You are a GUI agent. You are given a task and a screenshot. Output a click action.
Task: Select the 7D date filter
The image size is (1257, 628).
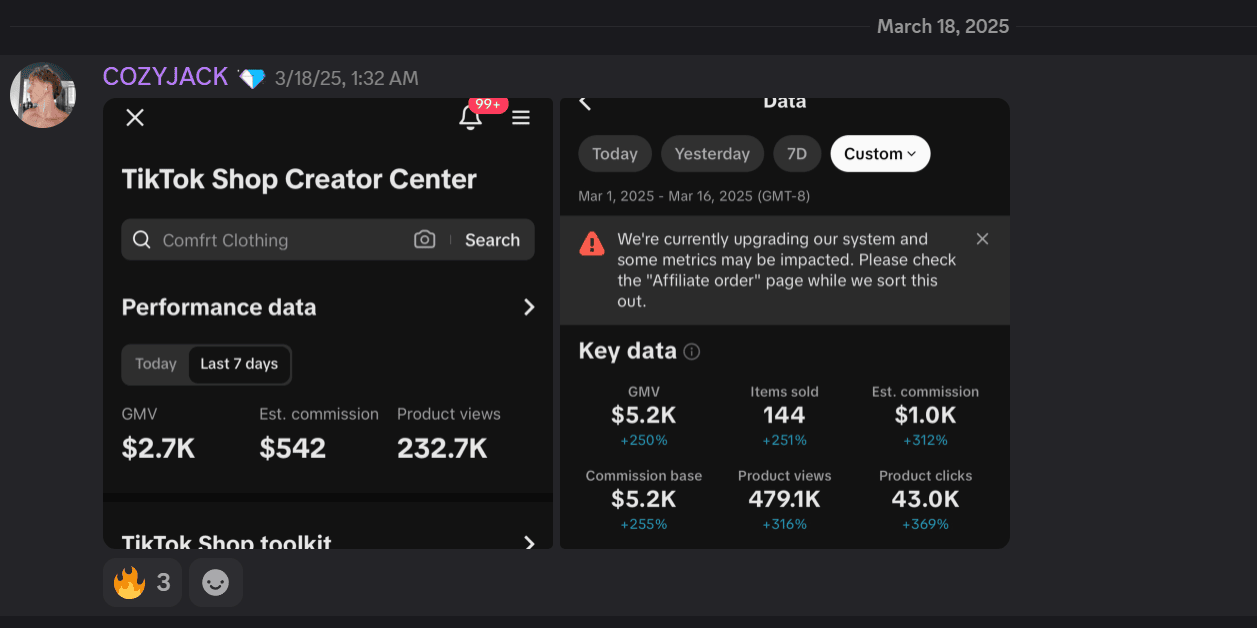pyautogui.click(x=797, y=154)
